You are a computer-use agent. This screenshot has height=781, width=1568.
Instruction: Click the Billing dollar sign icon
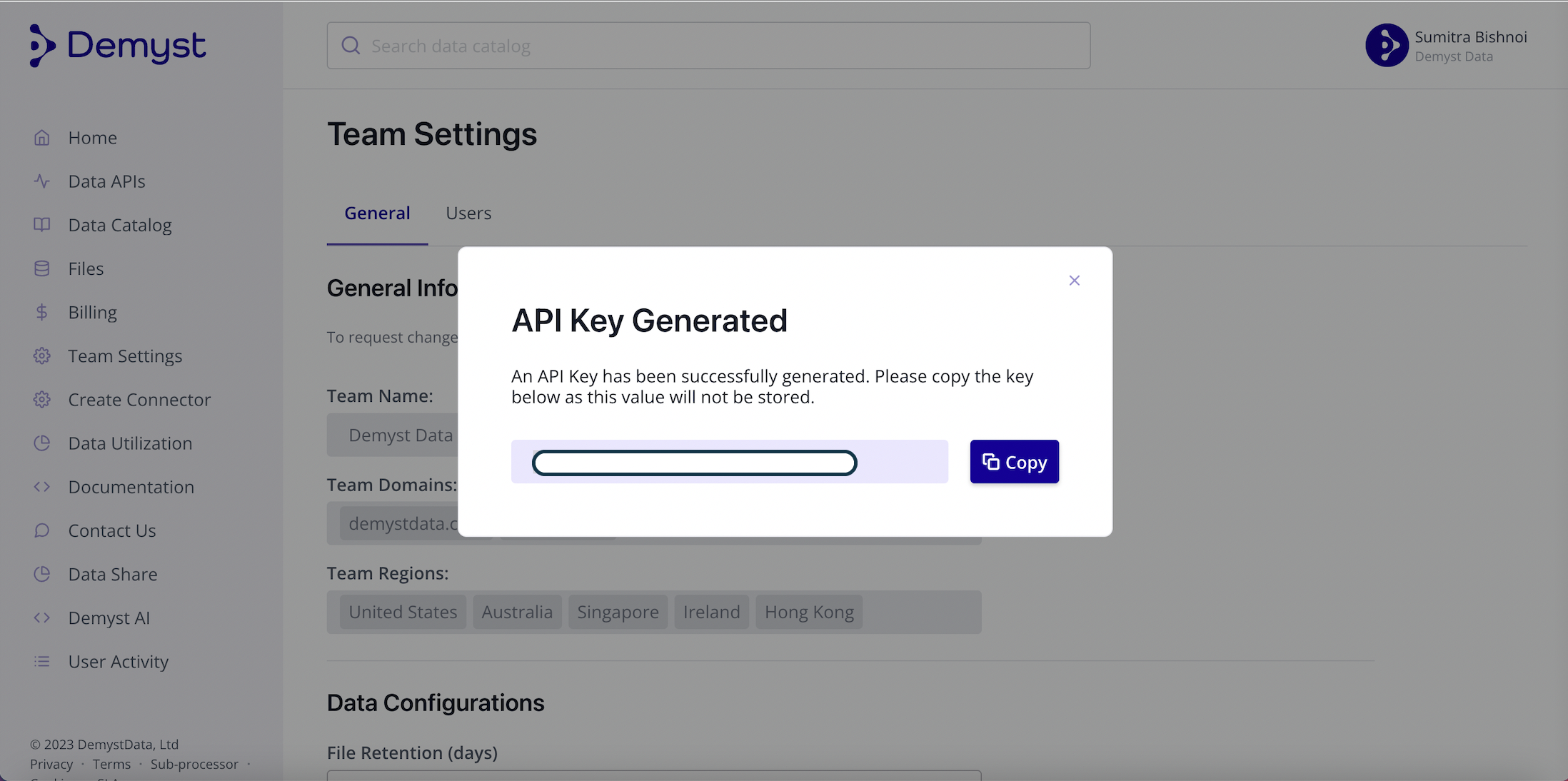42,312
